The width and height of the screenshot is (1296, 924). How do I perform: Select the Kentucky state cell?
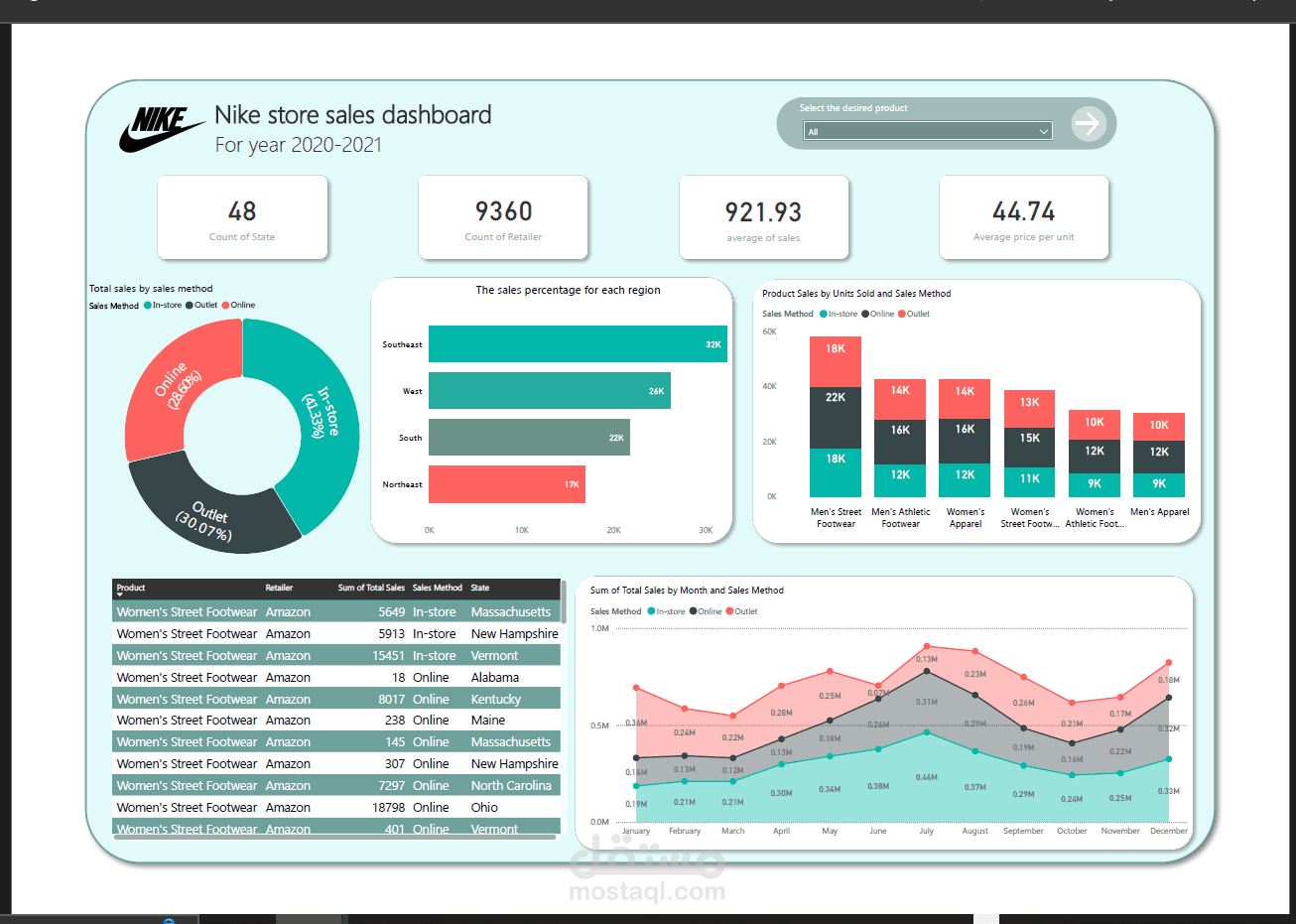(x=496, y=700)
